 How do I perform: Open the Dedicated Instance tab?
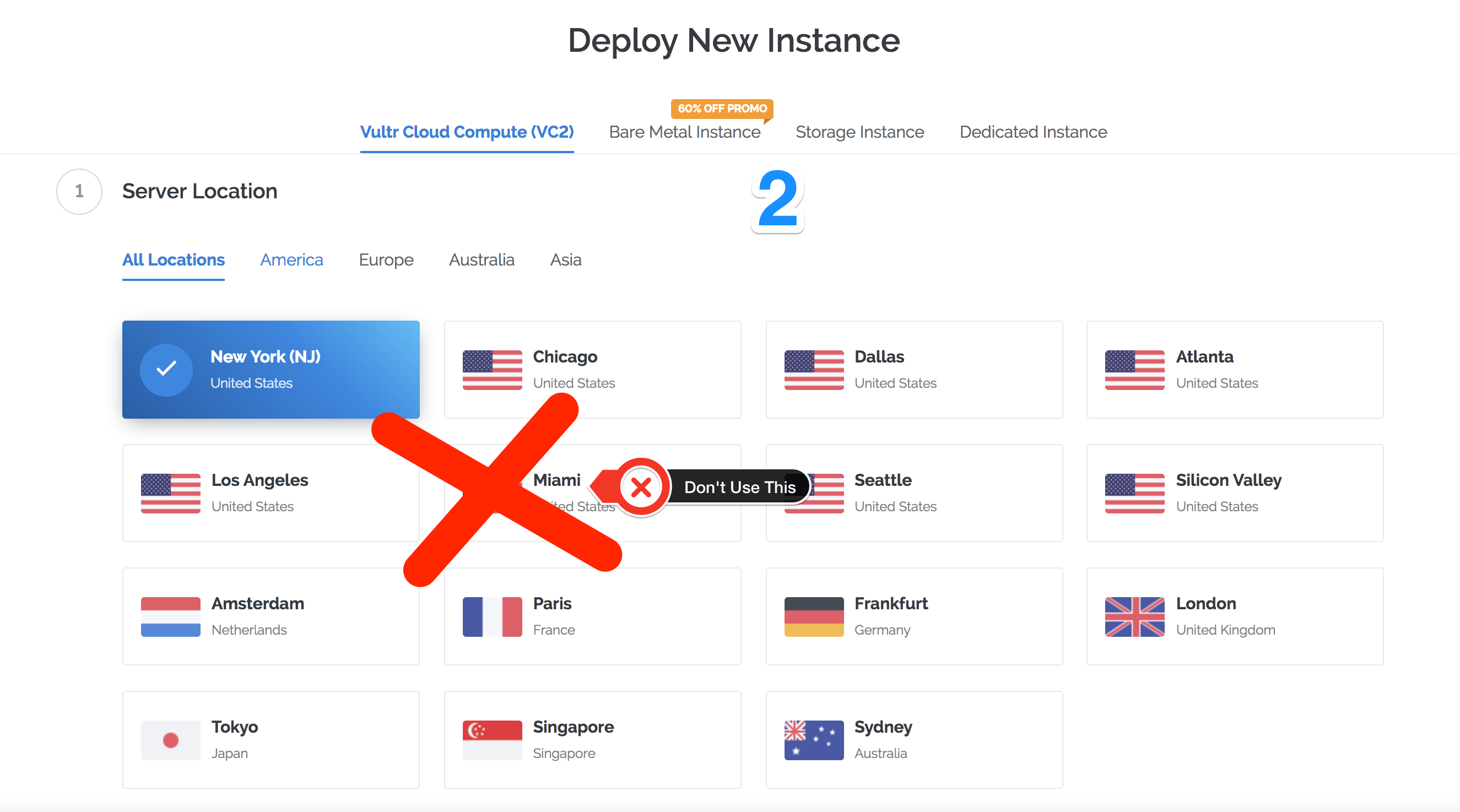coord(1033,132)
